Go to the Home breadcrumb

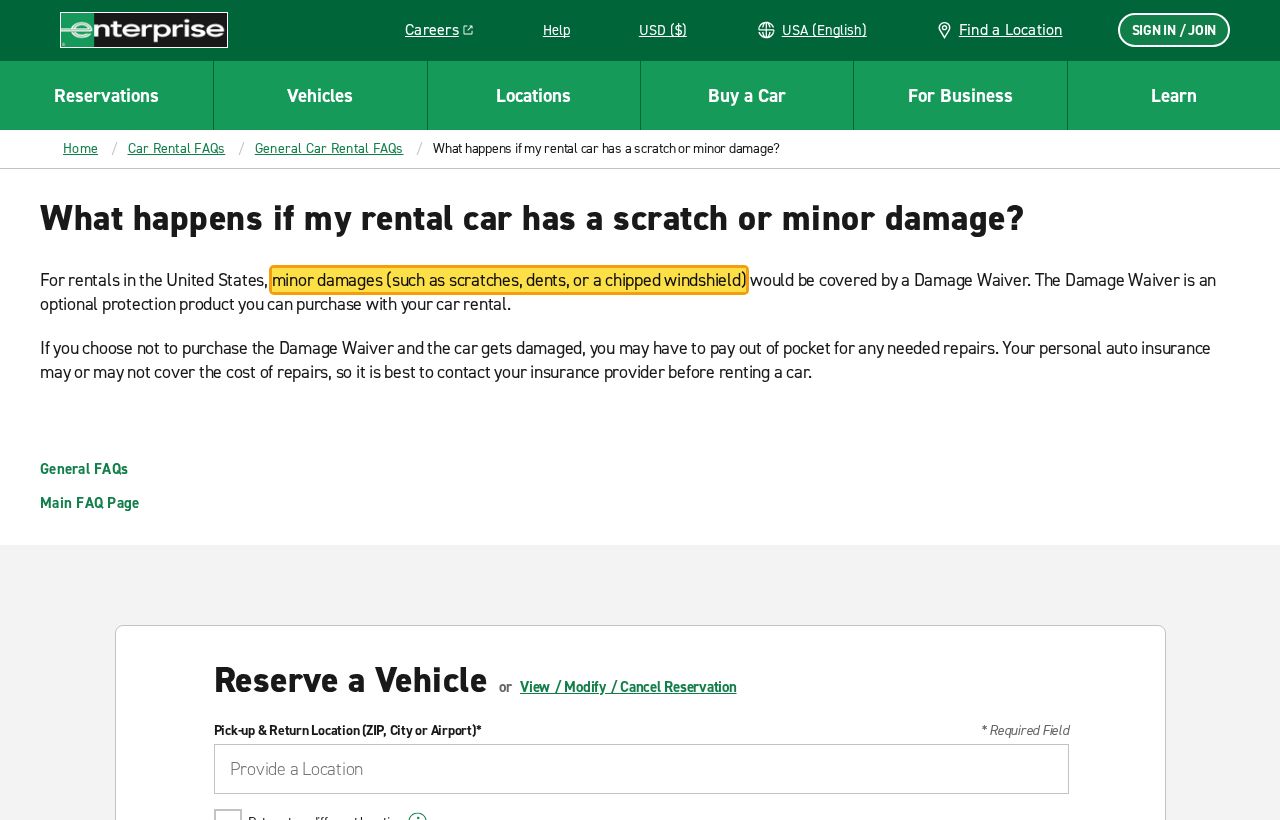click(x=80, y=149)
